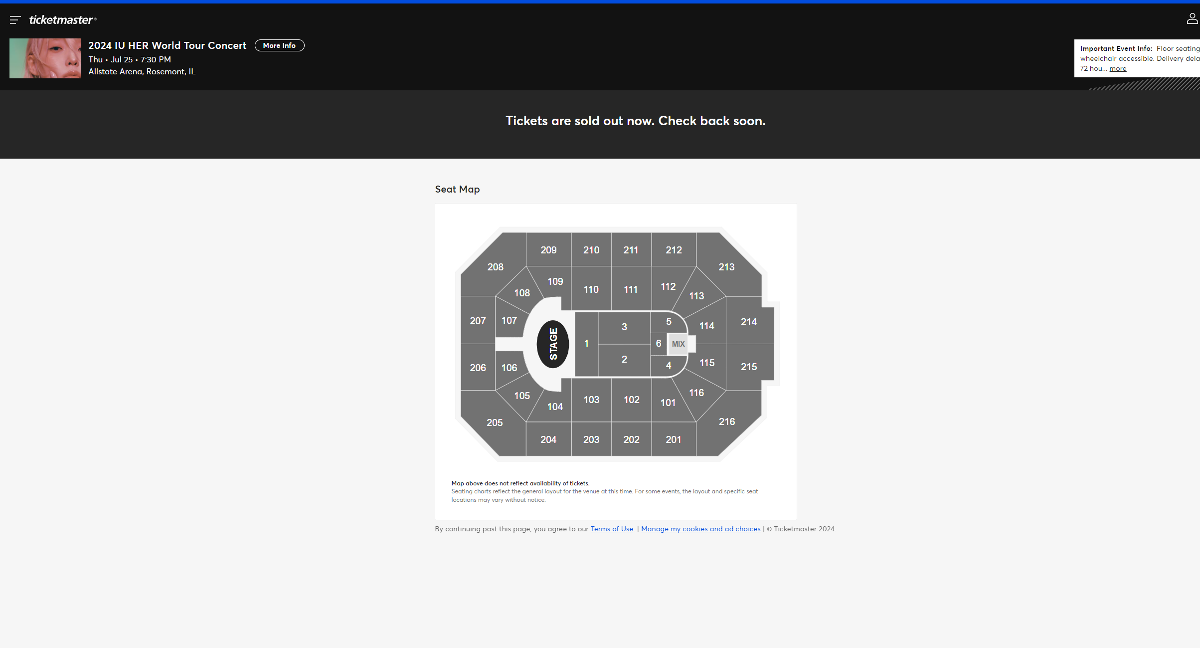Click section 208 on the seat map

point(496,267)
